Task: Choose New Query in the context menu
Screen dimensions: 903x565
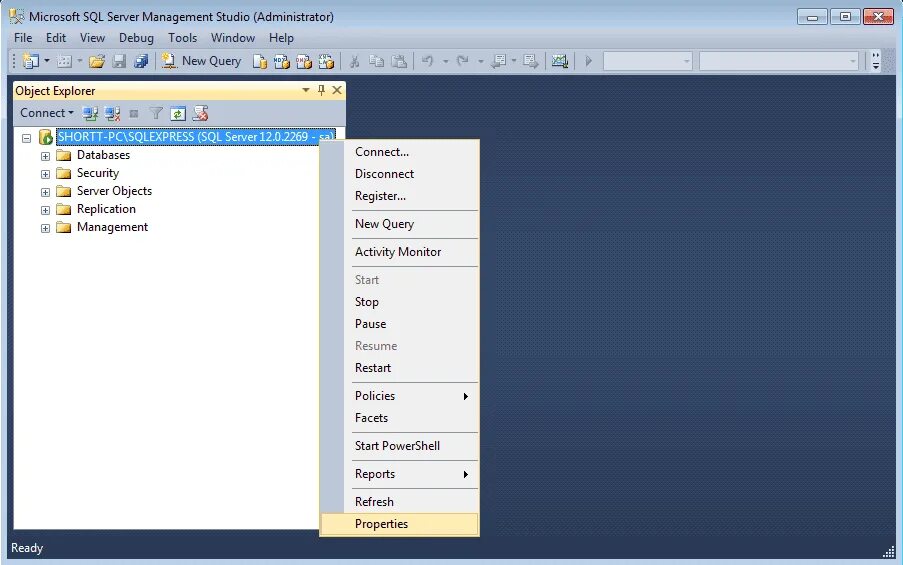Action: coord(399,224)
